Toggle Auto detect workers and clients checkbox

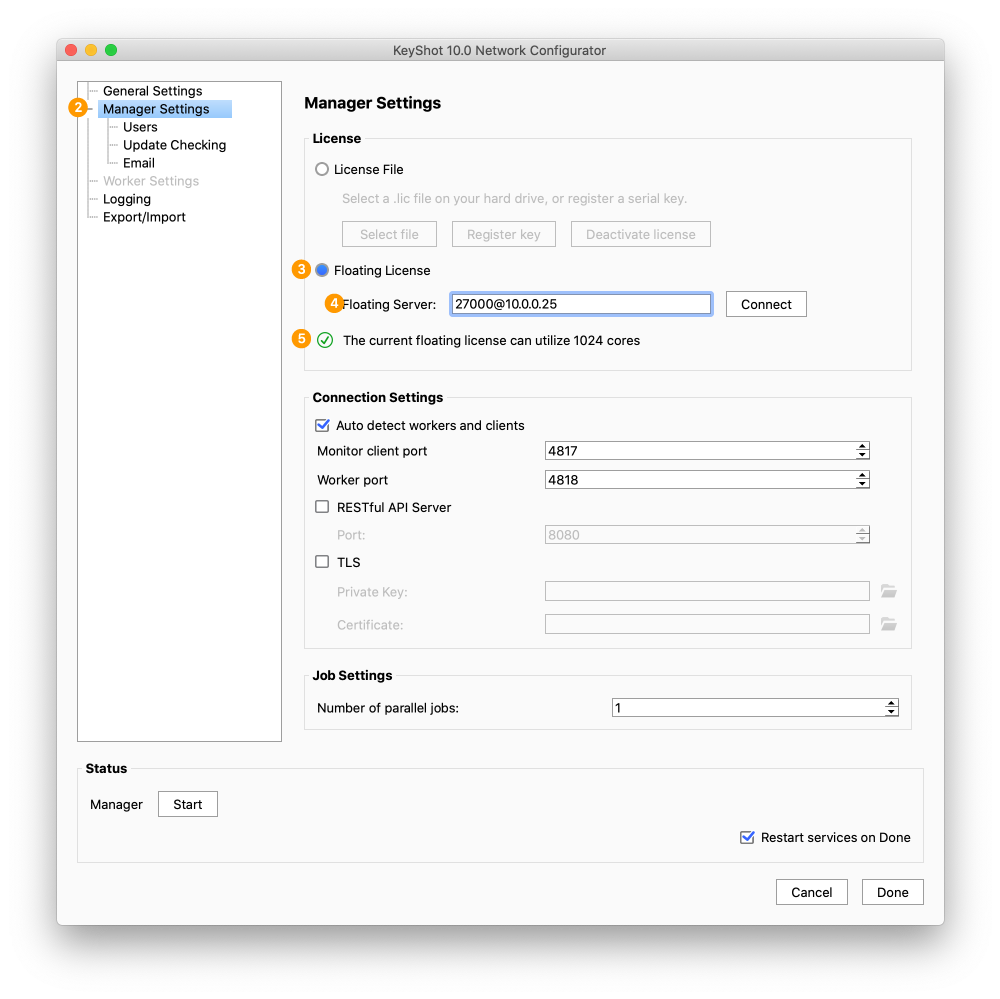(x=323, y=425)
